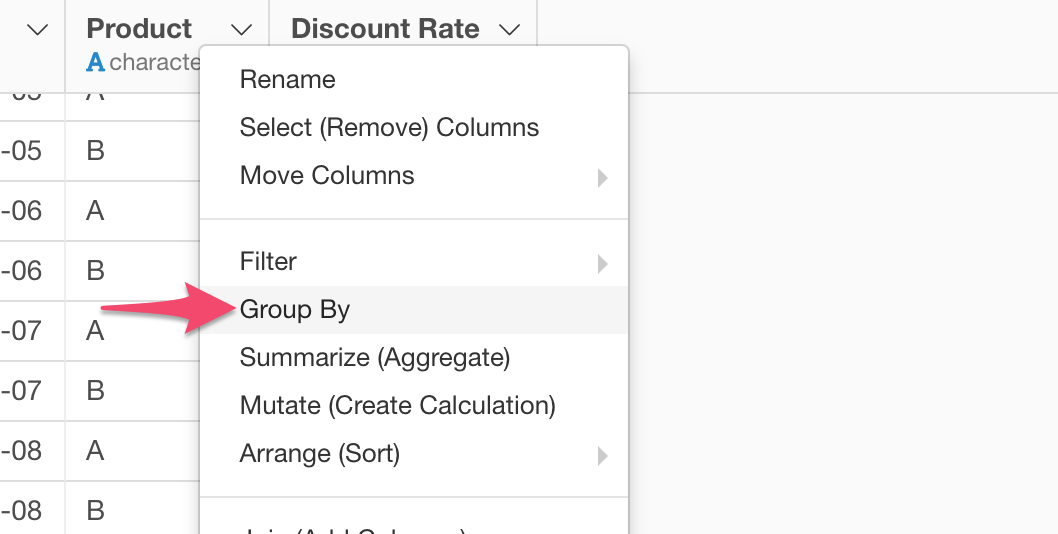Click the Product column header name
Image resolution: width=1058 pixels, height=534 pixels.
[139, 28]
